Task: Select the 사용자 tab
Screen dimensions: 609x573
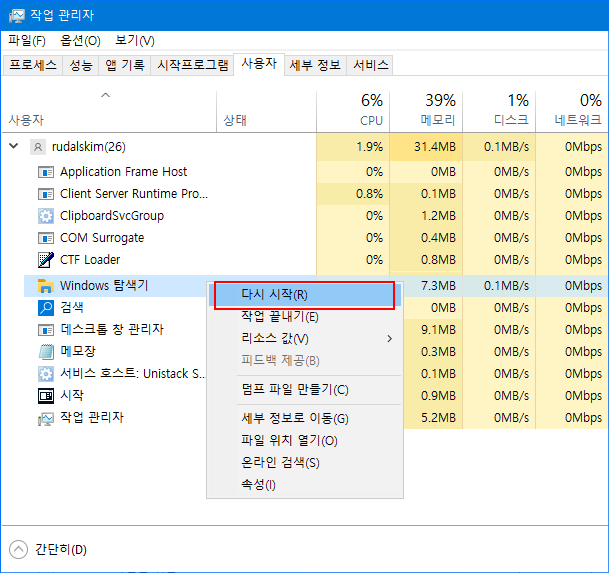Action: [259, 64]
